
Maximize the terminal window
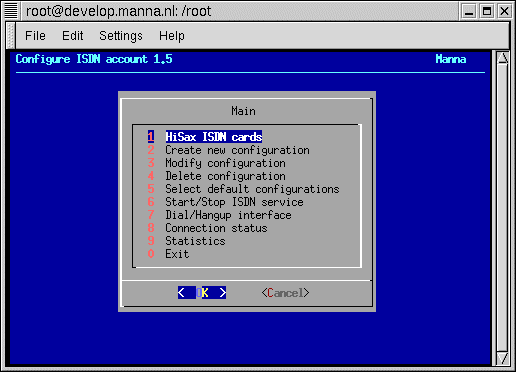[487, 11]
